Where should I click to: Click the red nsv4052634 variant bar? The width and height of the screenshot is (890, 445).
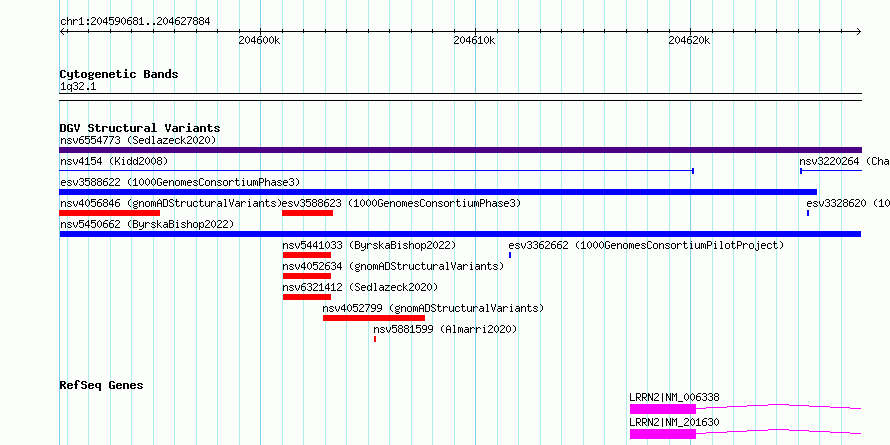[x=307, y=276]
